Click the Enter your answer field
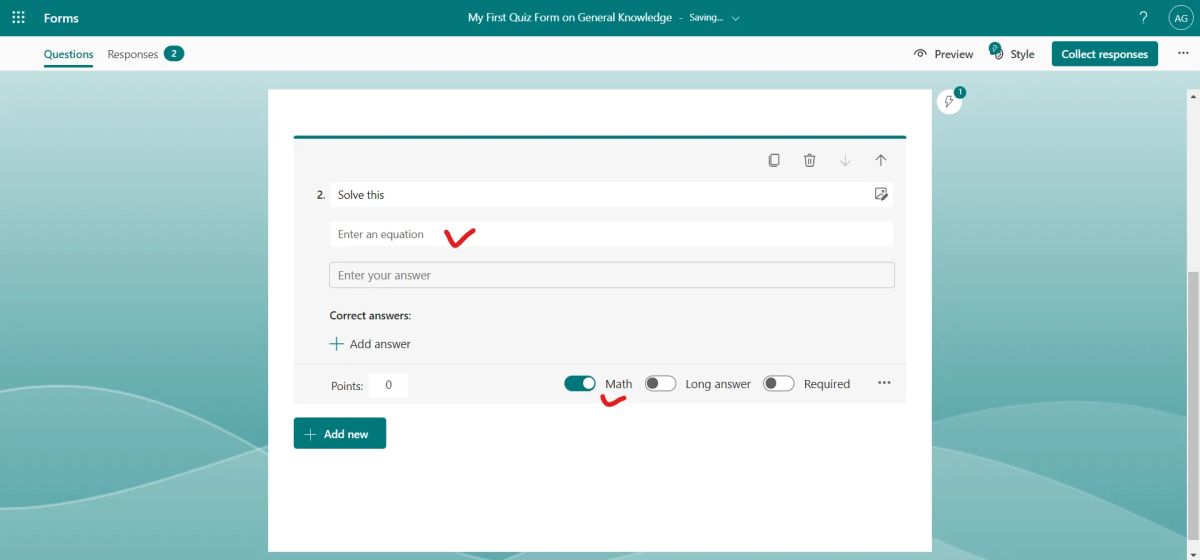 pos(612,275)
